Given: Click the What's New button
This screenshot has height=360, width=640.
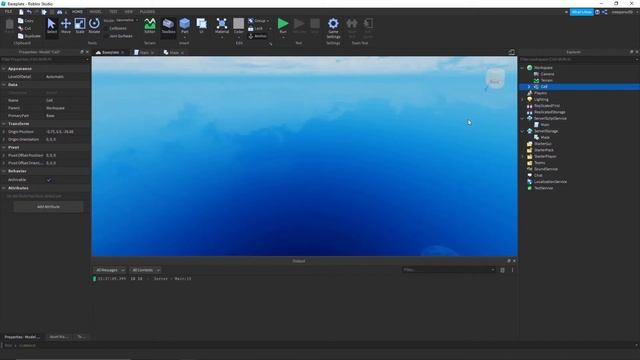Looking at the screenshot, I should [581, 12].
